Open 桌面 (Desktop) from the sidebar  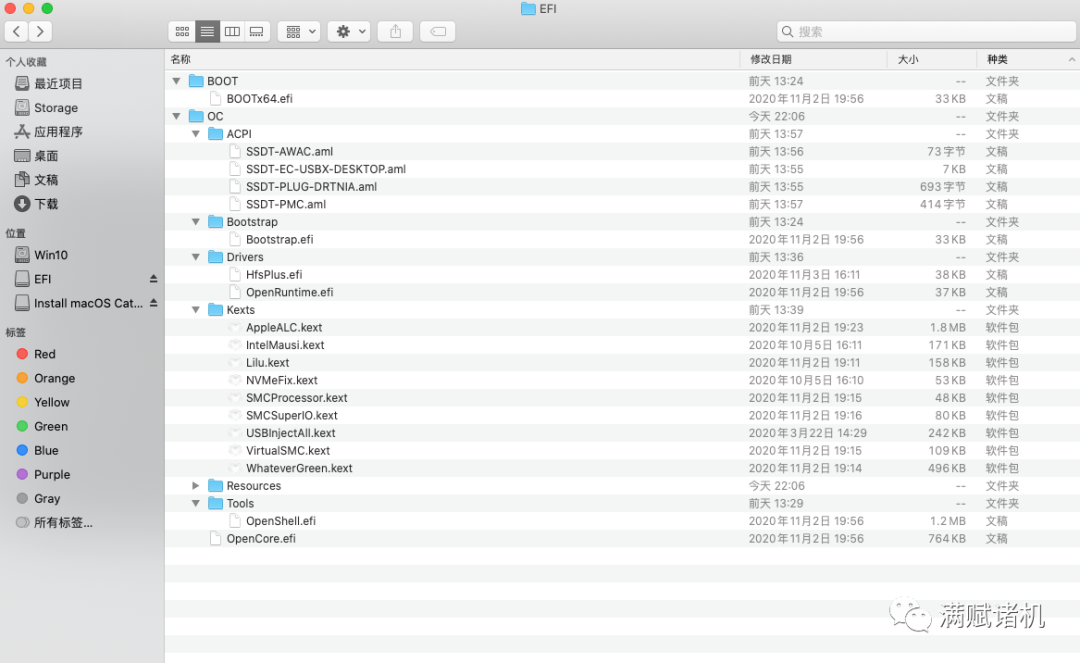click(x=44, y=155)
